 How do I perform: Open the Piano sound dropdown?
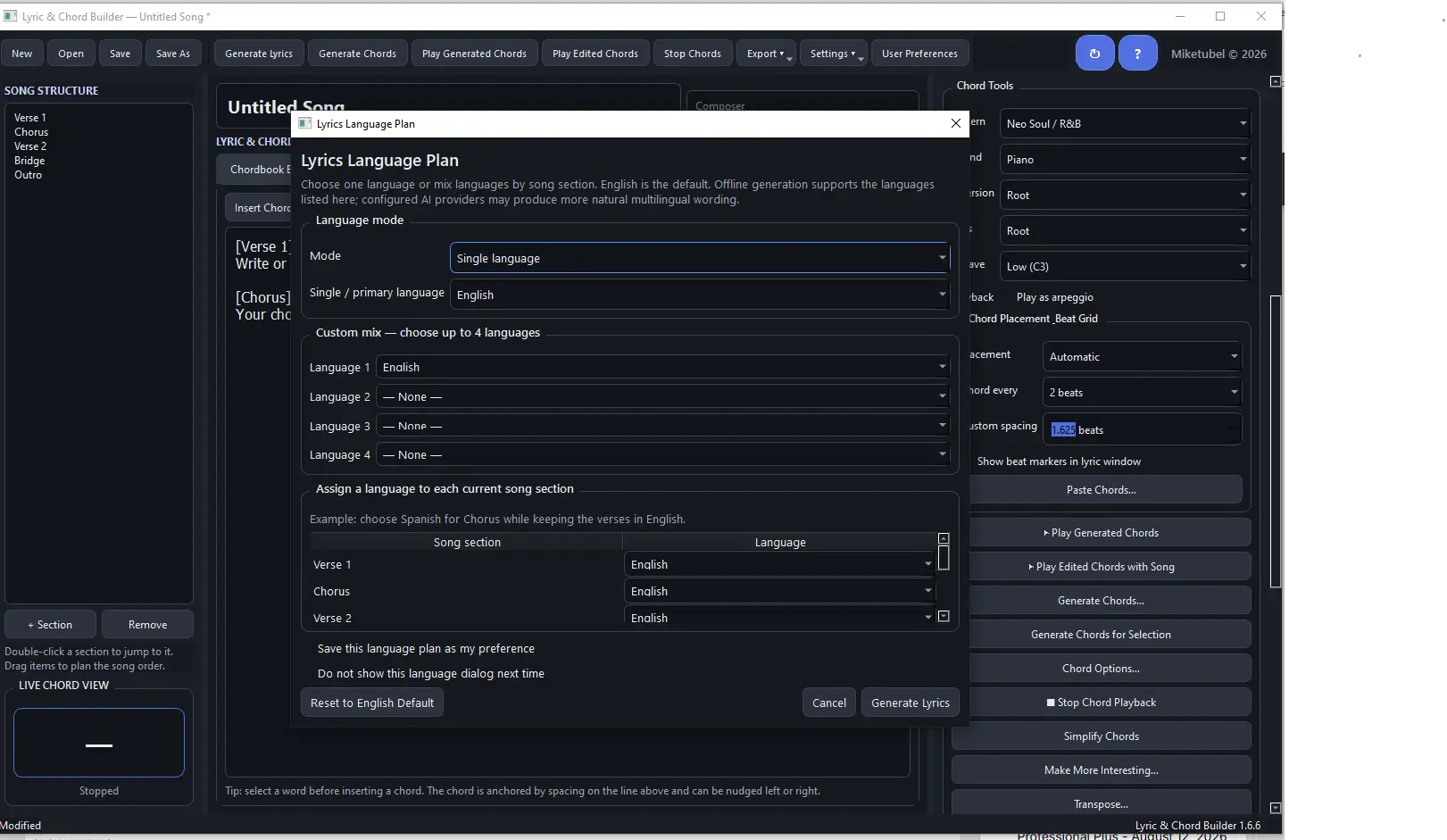pos(1125,159)
